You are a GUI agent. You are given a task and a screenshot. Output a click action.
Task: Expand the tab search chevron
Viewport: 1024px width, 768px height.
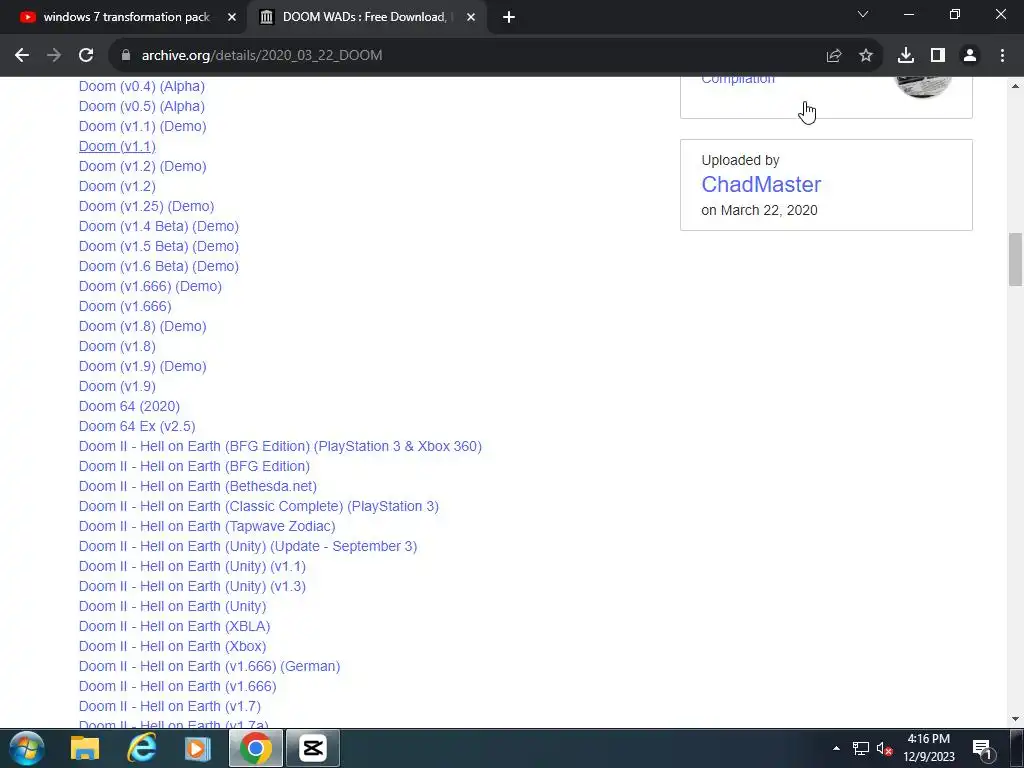point(863,14)
